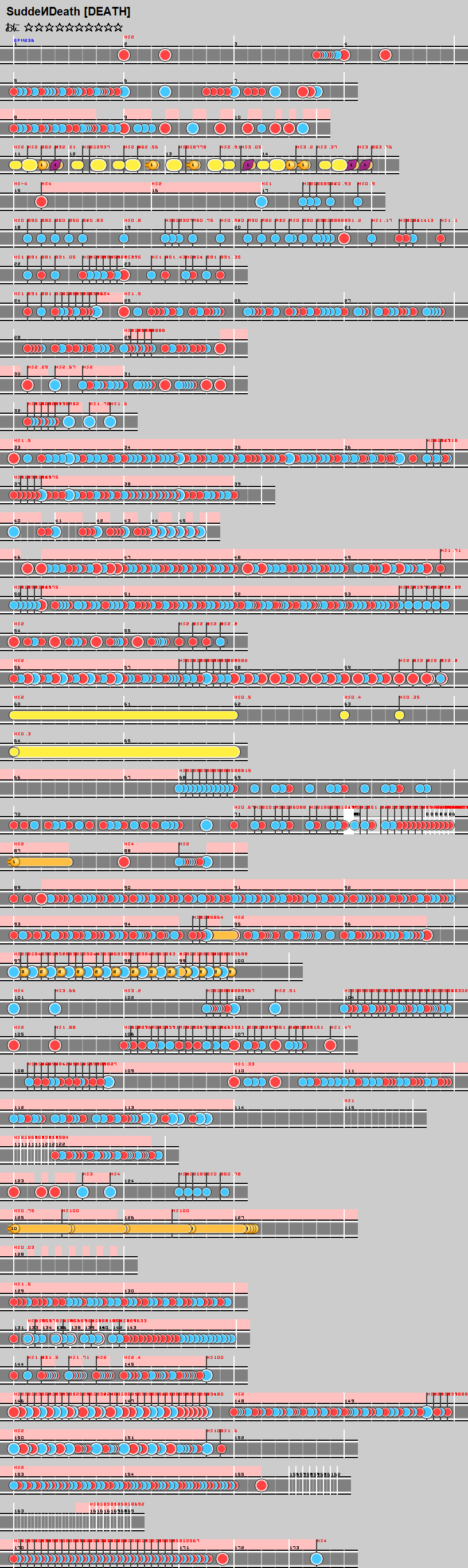468x1568 pixels.
Task: Click the HS3.2 label above measure 102
Action: coord(132,991)
